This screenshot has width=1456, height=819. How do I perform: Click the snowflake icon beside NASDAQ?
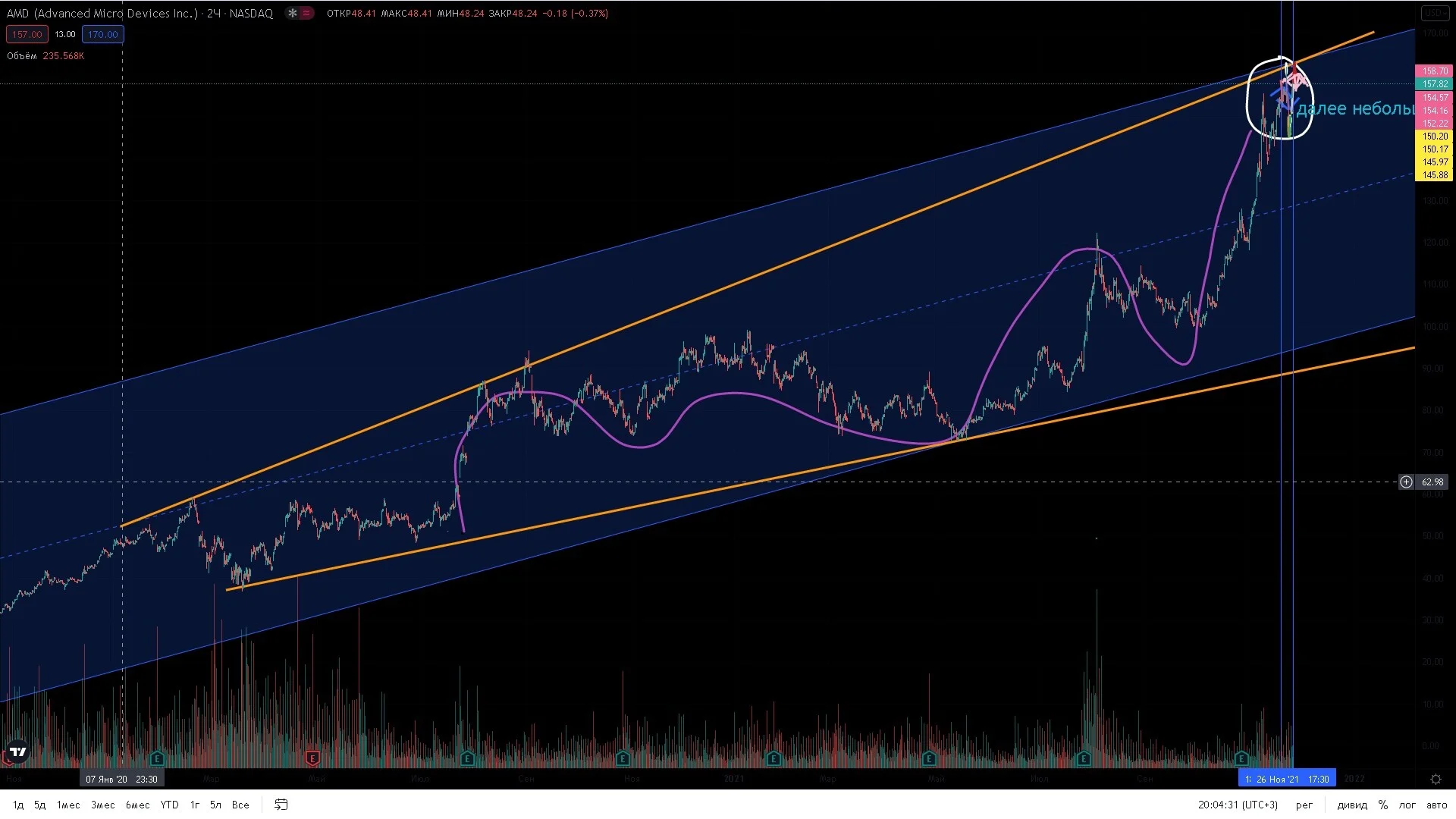click(x=292, y=13)
